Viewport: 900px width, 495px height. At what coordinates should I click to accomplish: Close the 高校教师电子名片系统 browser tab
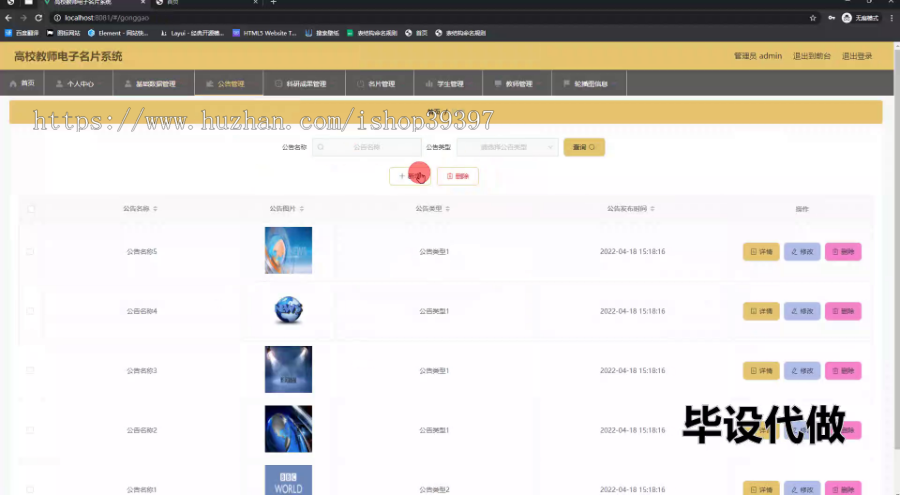143,2
